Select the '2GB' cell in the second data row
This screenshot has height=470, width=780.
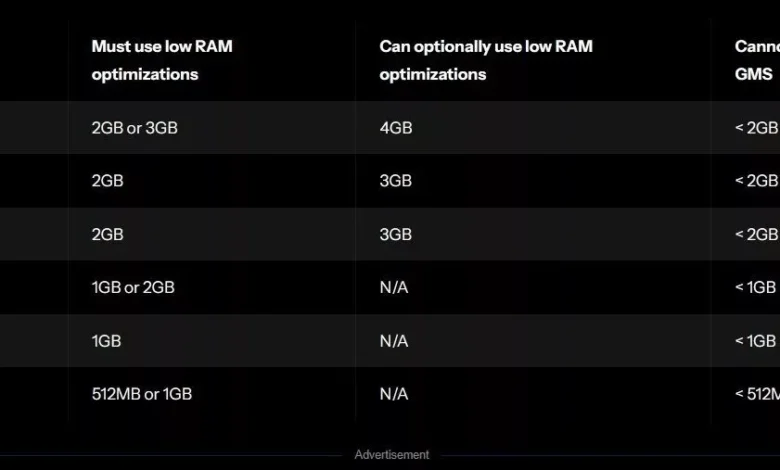(x=107, y=181)
